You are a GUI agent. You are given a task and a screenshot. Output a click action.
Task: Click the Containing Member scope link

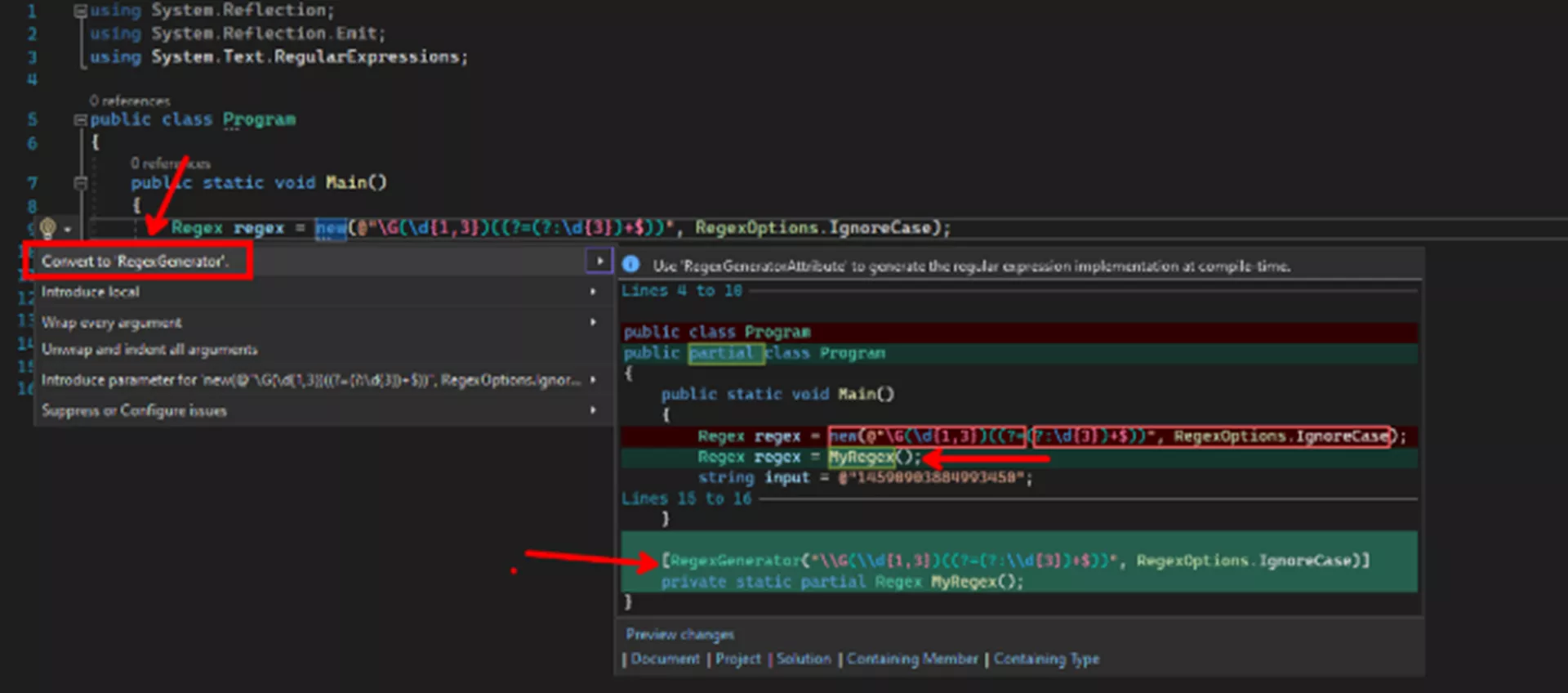(912, 659)
